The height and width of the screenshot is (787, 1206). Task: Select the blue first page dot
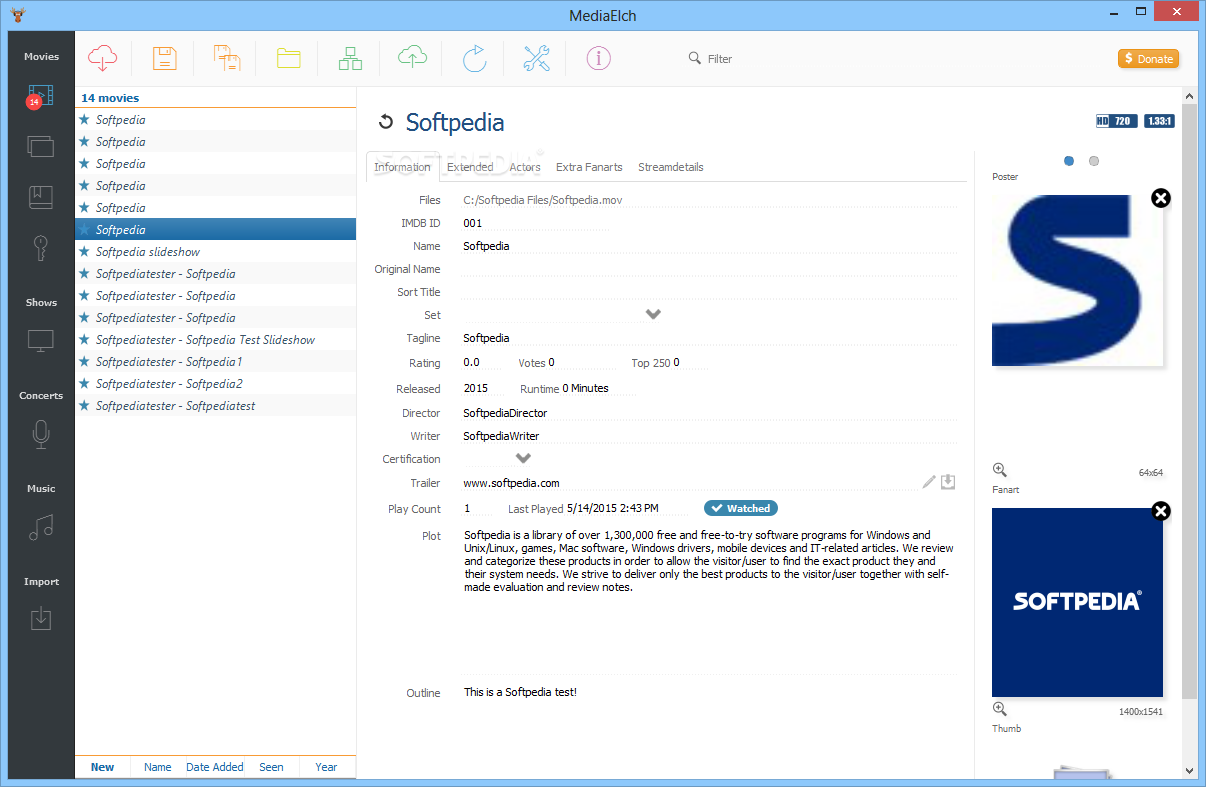pyautogui.click(x=1069, y=160)
